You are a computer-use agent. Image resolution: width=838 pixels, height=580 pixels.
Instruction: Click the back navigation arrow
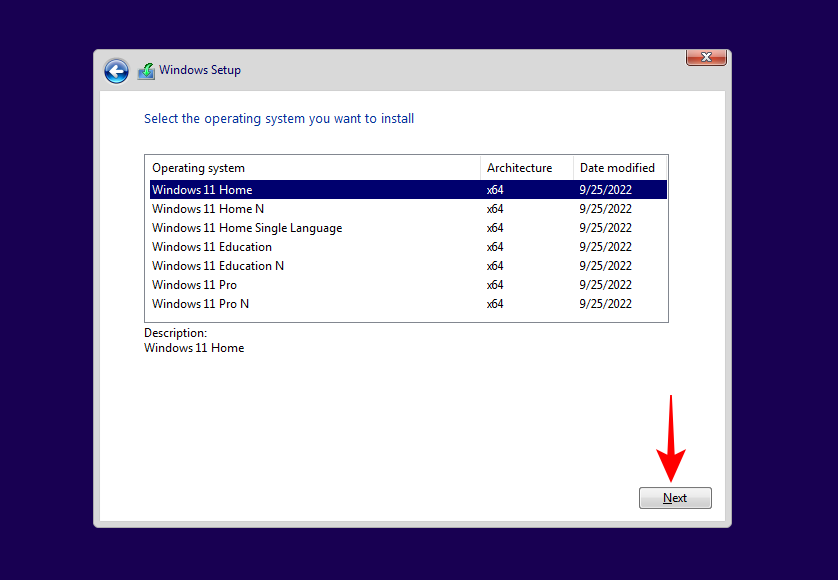click(116, 71)
